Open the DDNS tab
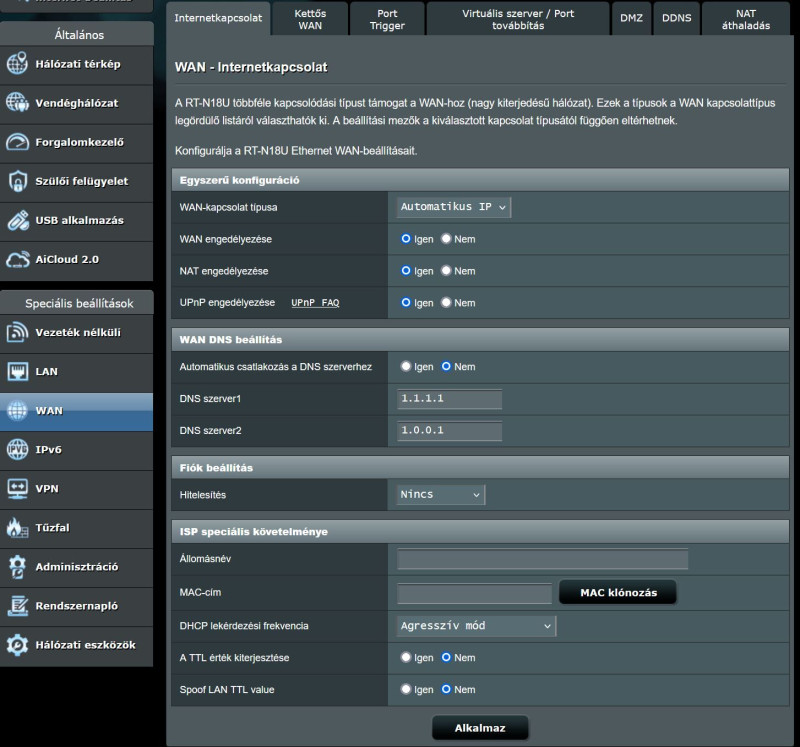 pos(676,18)
